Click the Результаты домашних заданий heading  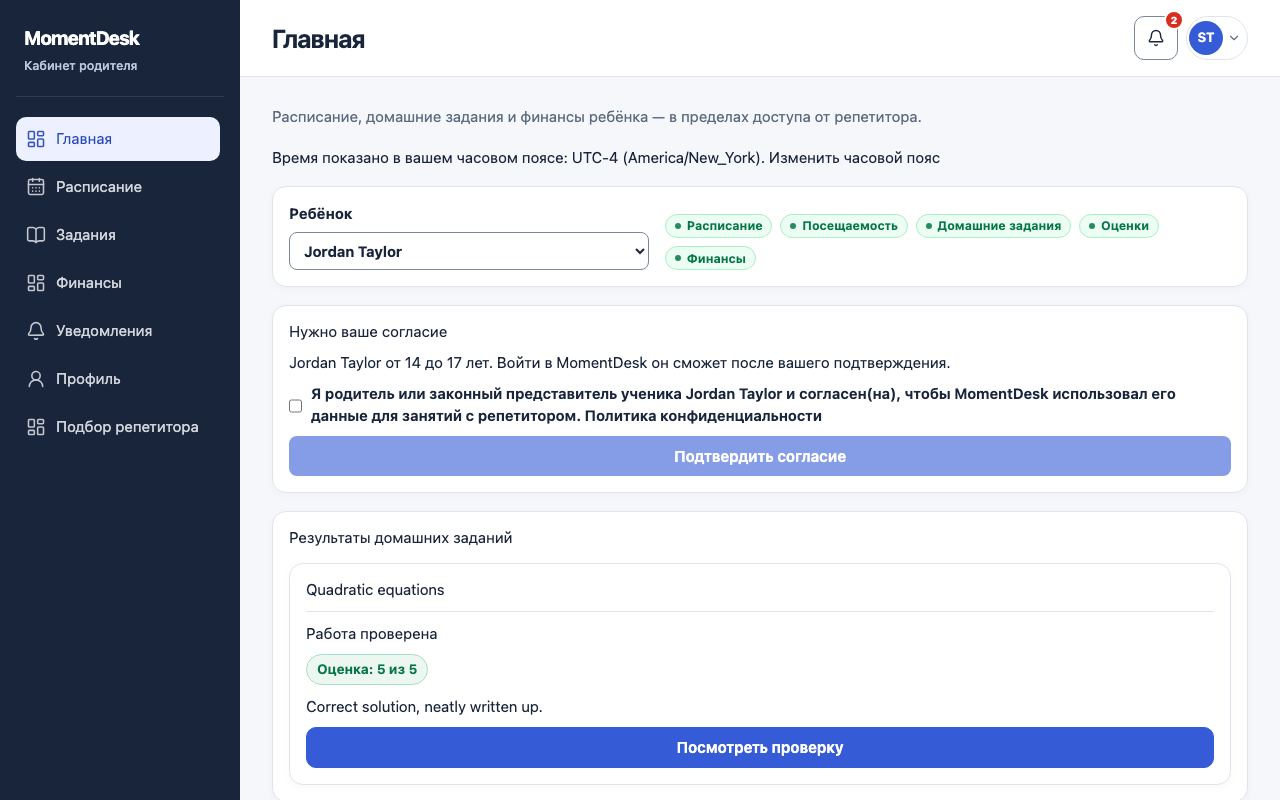click(x=401, y=538)
